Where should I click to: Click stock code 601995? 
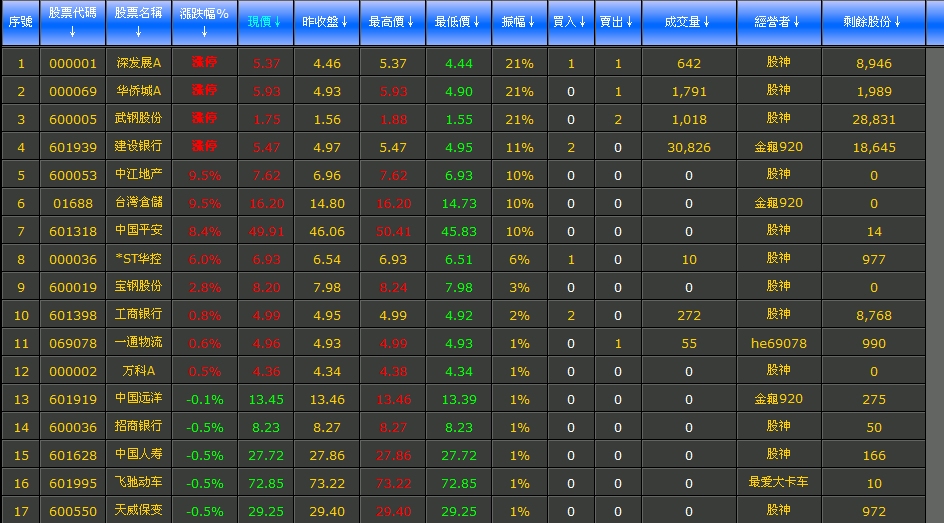point(73,483)
